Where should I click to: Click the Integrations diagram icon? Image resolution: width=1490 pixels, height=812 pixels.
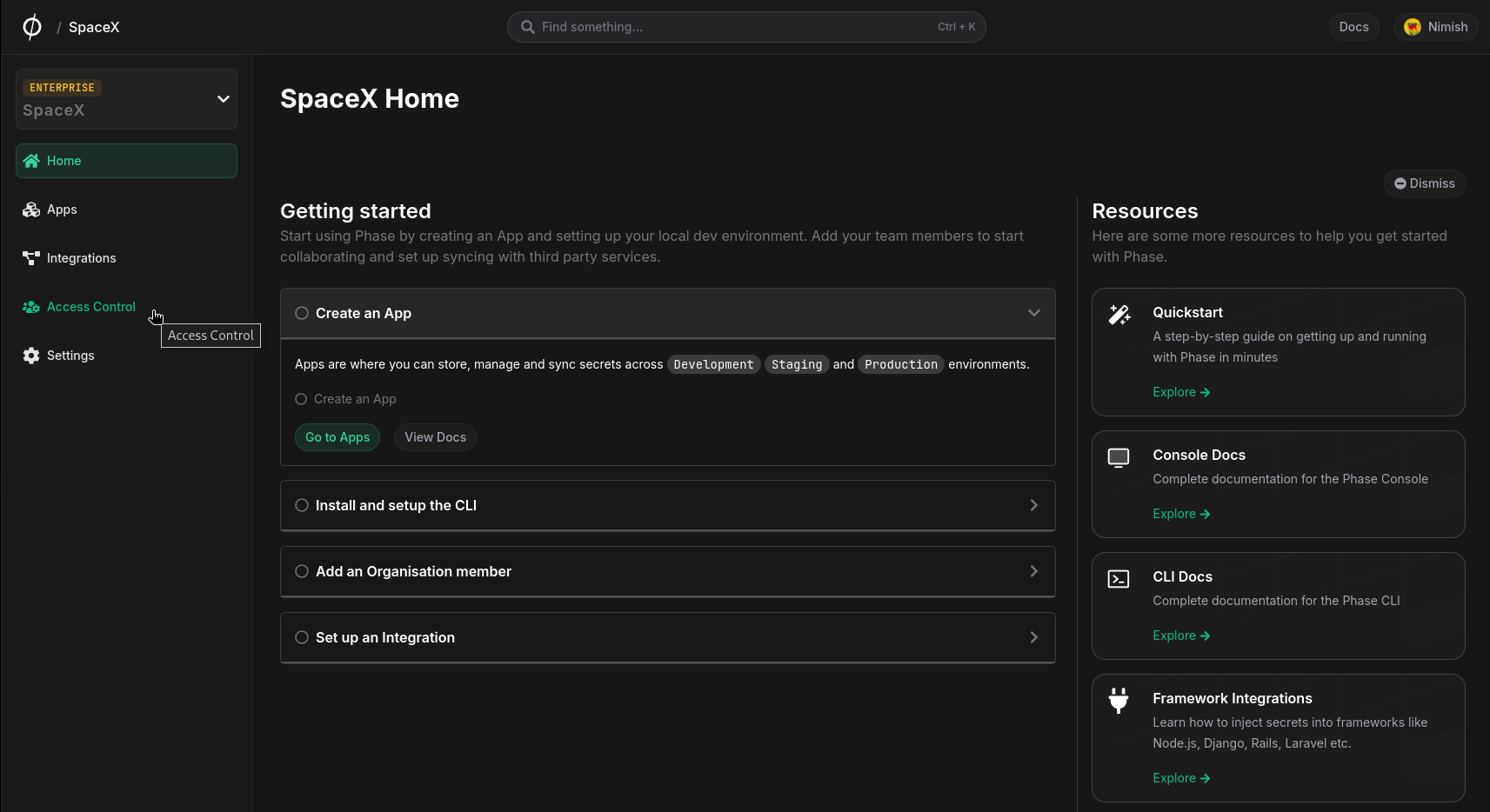click(x=31, y=258)
